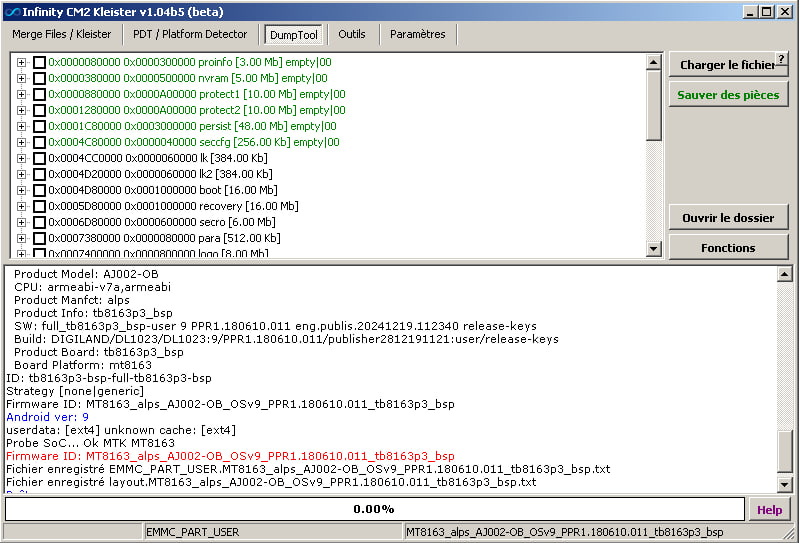Click the Infinity logo in the title bar
This screenshot has width=800, height=543.
click(11, 11)
